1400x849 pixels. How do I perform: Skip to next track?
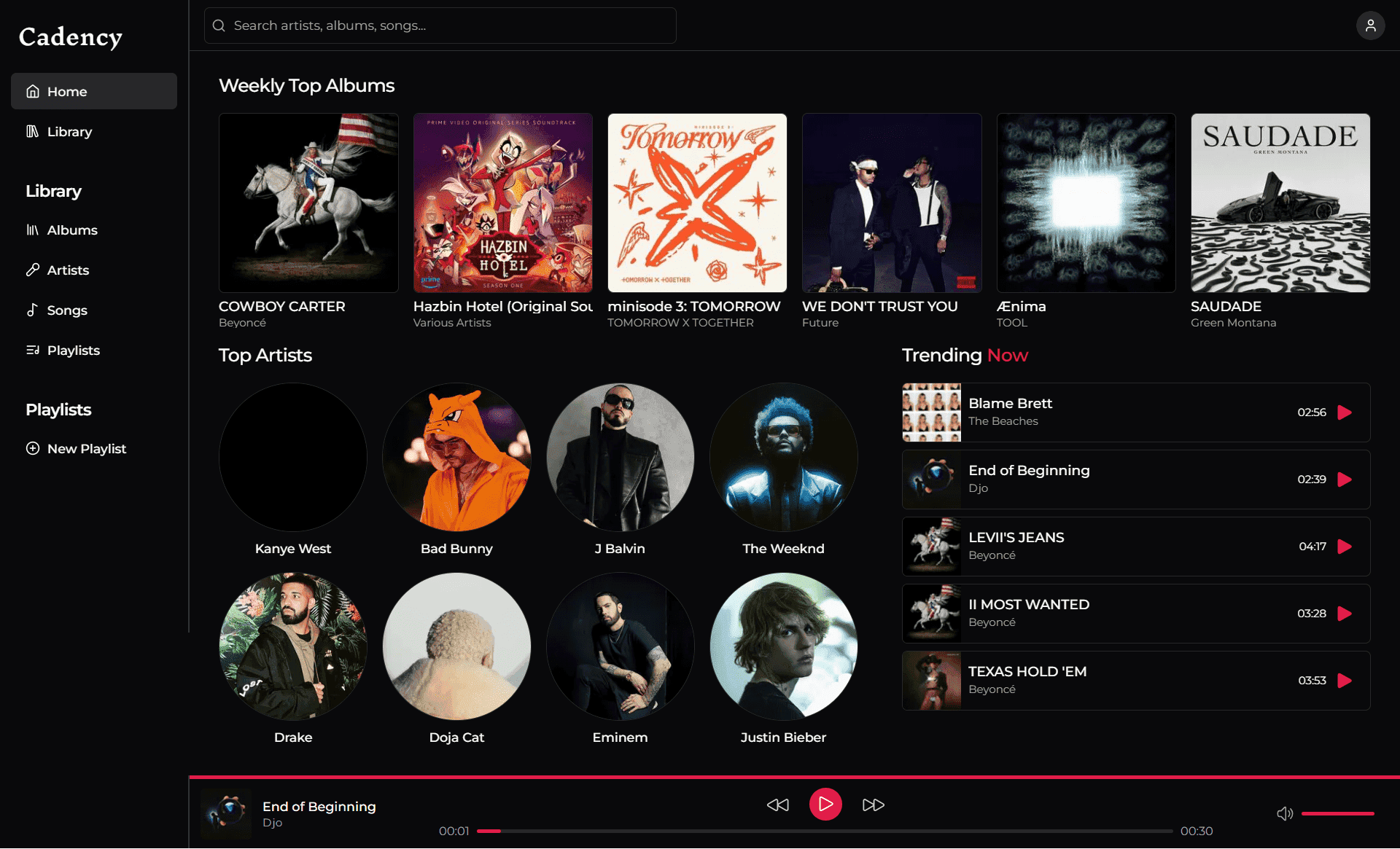click(x=873, y=805)
